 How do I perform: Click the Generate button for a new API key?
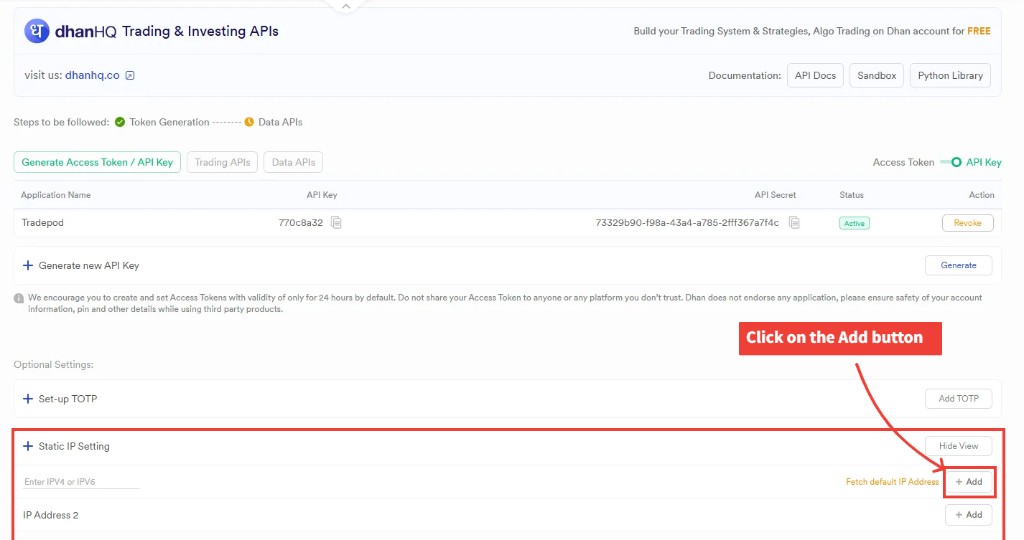958,266
